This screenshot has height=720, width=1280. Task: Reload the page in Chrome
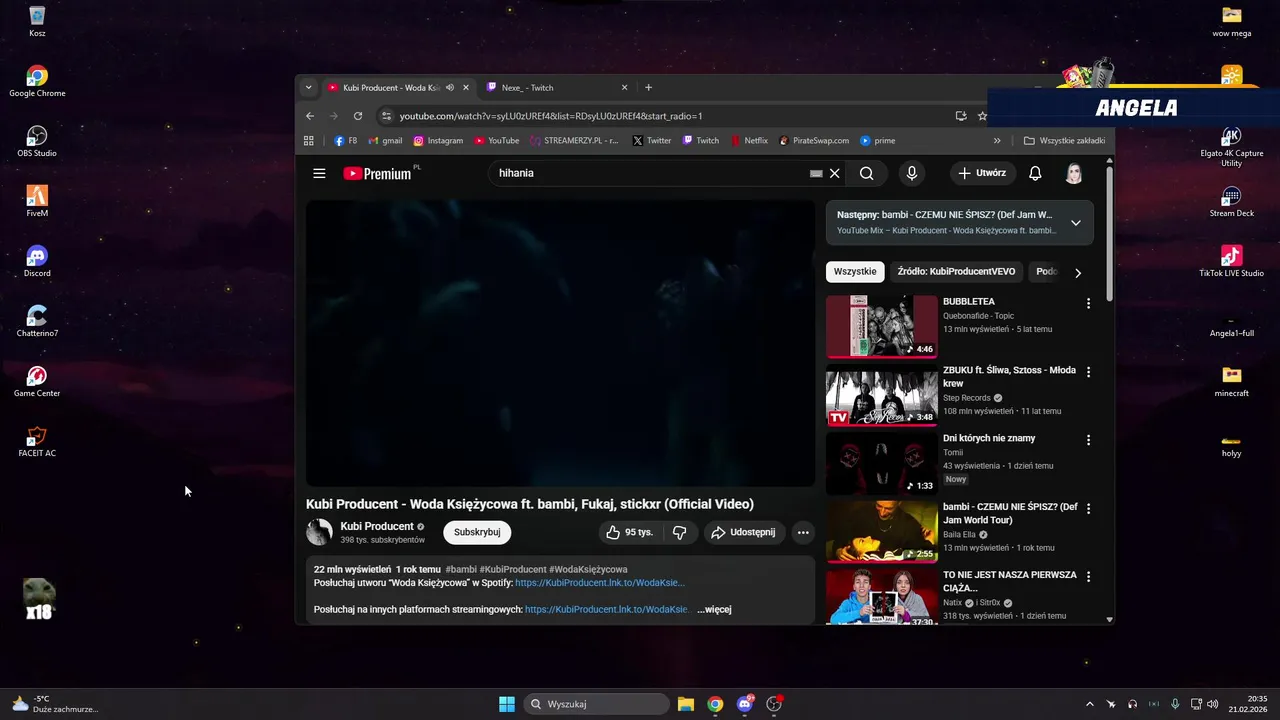pyautogui.click(x=358, y=116)
